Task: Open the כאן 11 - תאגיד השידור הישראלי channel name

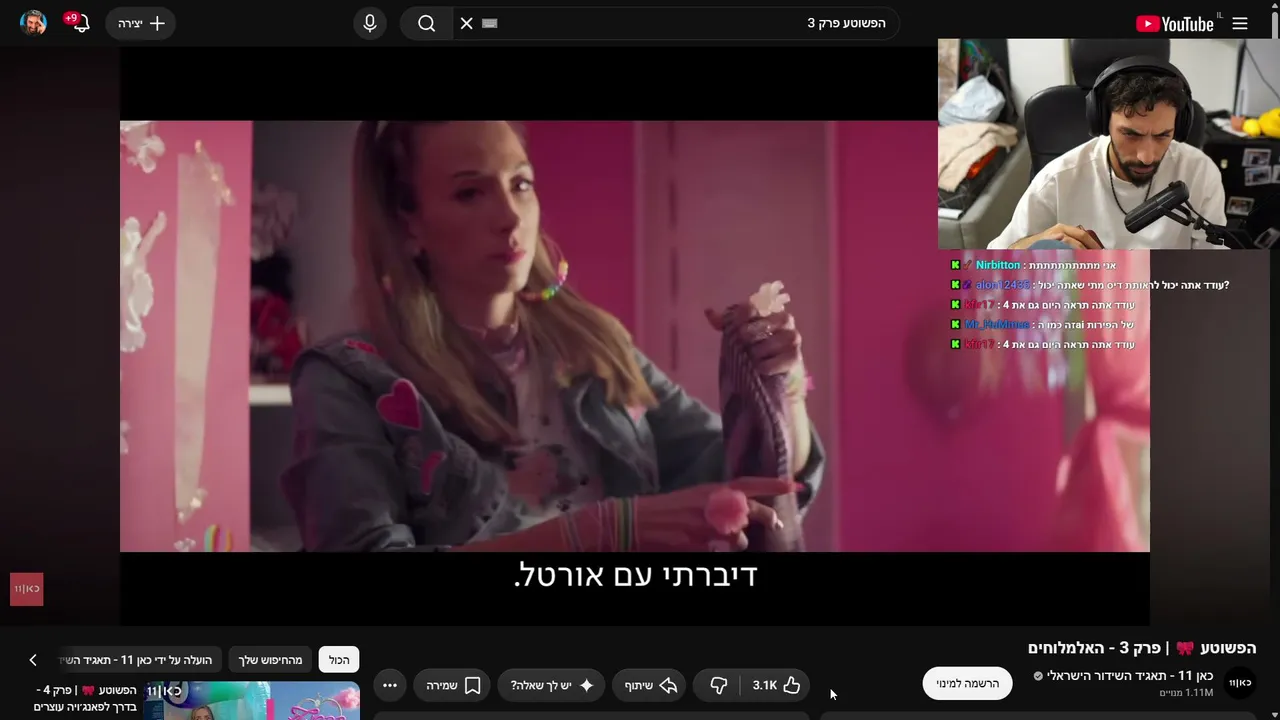Action: point(1130,676)
